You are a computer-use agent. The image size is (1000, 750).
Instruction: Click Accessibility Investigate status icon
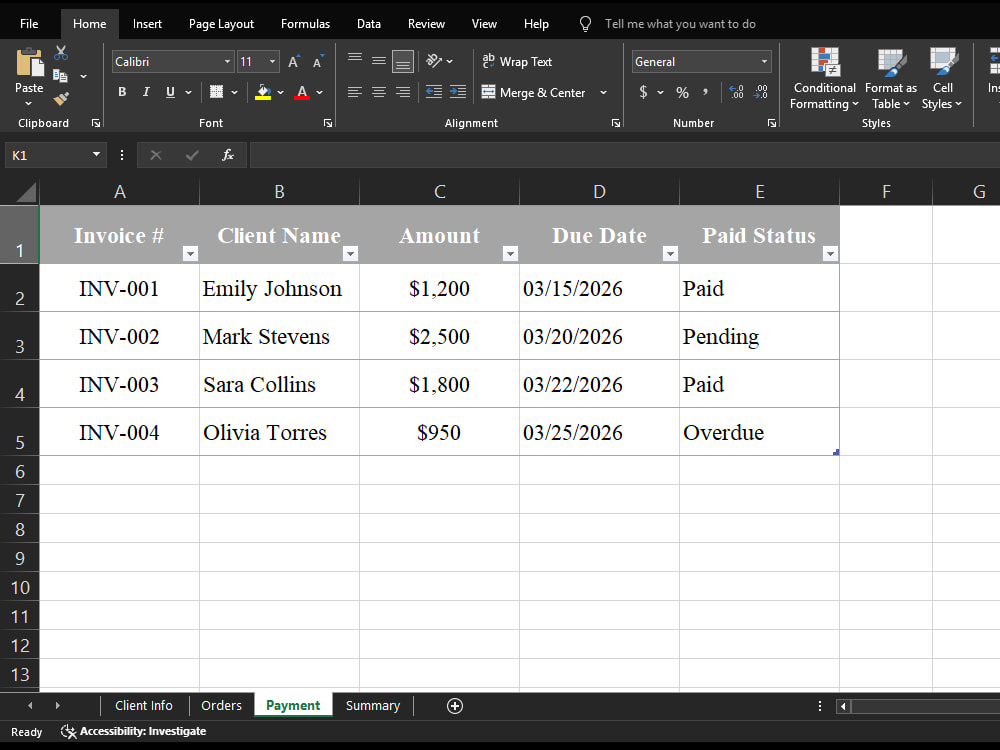coord(68,732)
